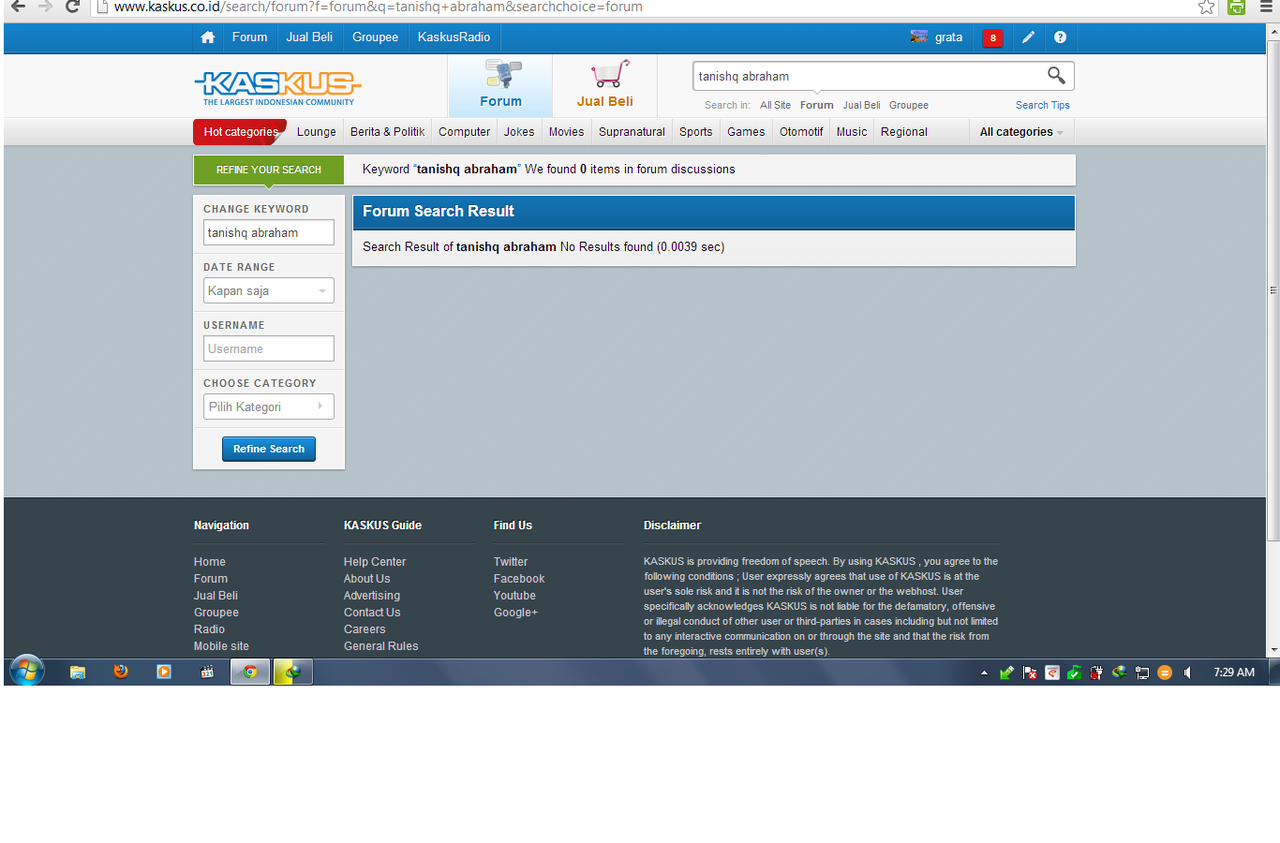Show hidden tray icons arrow
The width and height of the screenshot is (1280, 843).
984,673
